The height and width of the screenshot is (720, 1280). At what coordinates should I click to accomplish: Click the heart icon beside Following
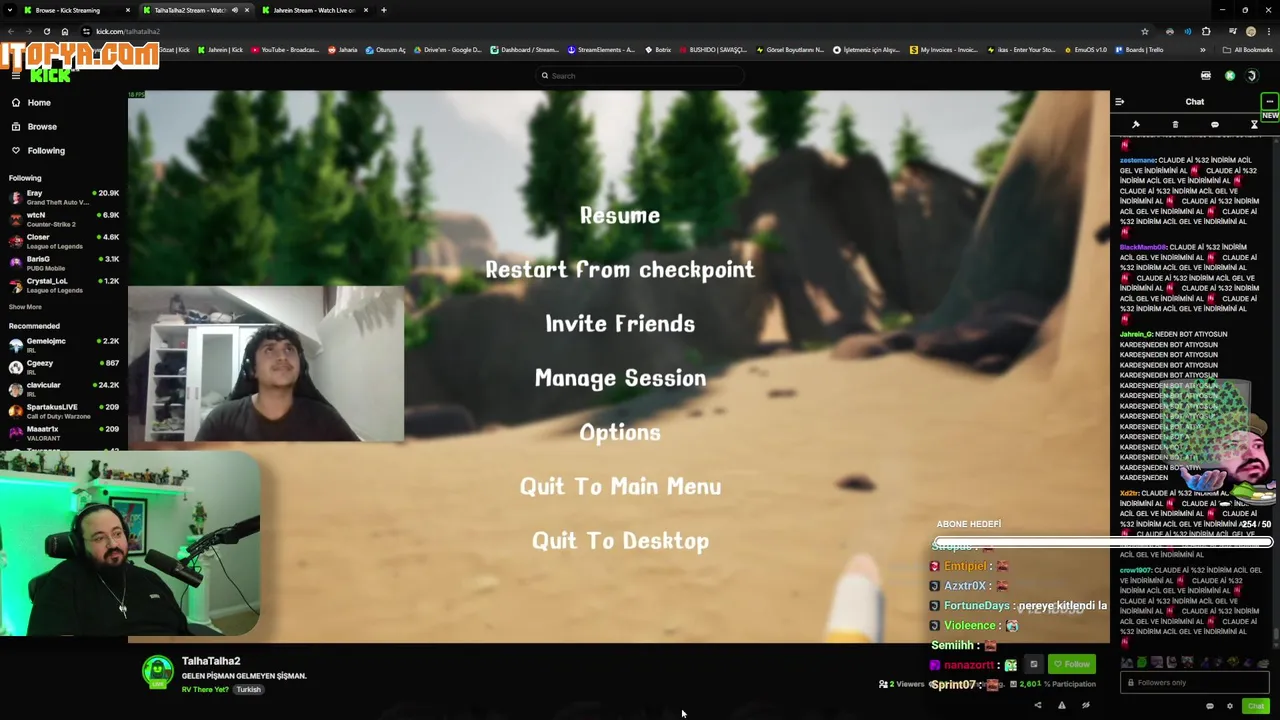(16, 150)
